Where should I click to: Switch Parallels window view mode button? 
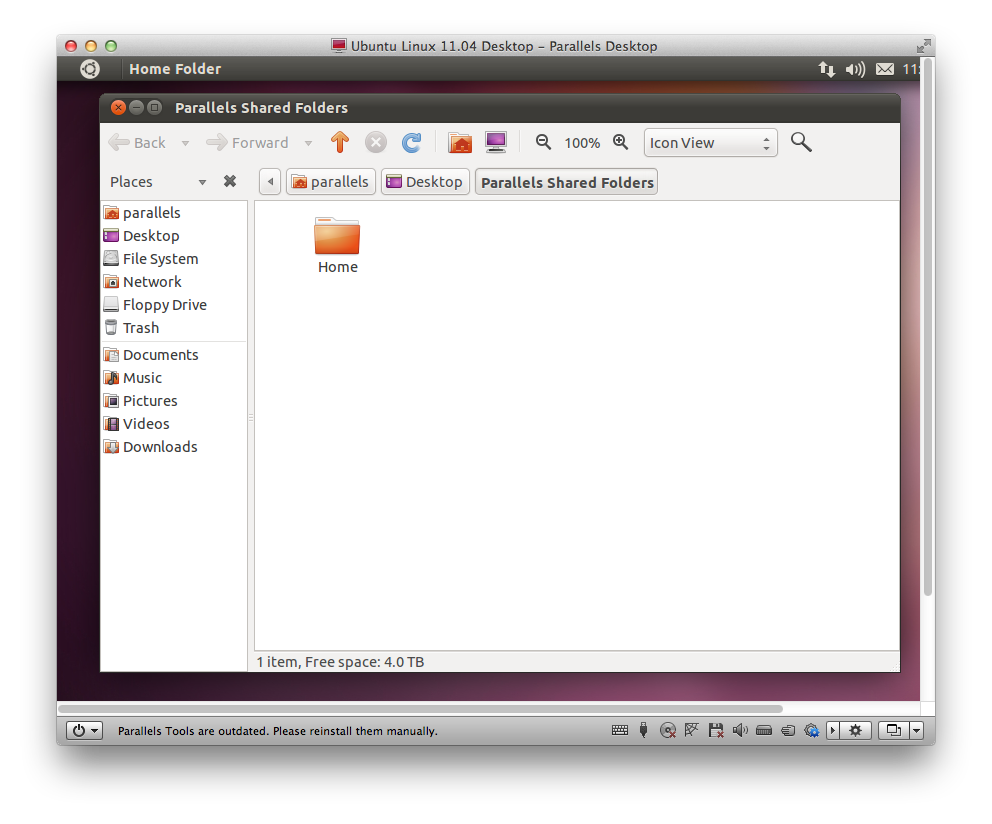click(893, 730)
